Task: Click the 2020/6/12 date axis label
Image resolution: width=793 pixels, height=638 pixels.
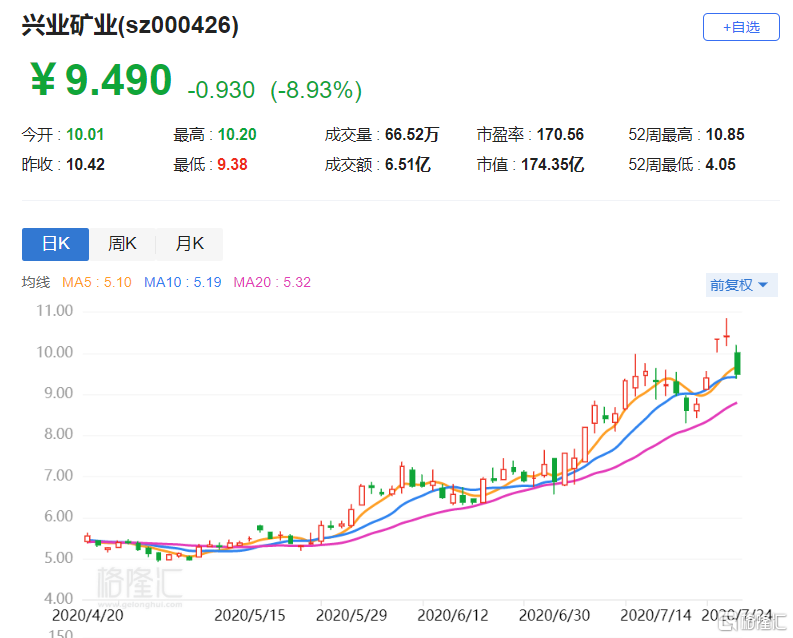Action: 453,616
